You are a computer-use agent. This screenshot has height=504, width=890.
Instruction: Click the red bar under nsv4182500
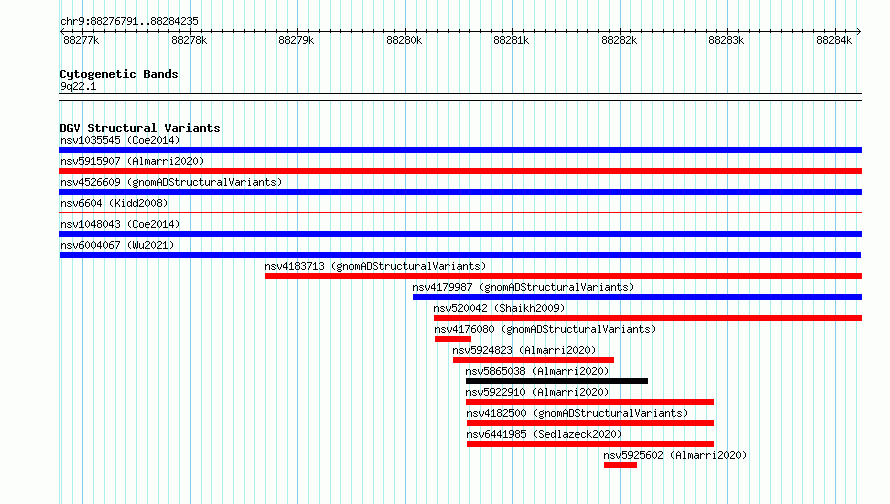[590, 423]
